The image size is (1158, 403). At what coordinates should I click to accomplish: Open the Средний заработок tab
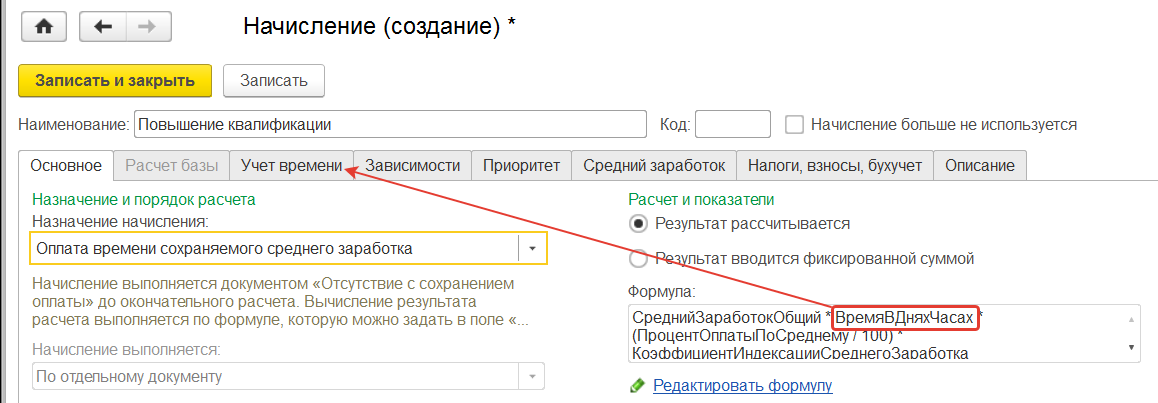click(x=654, y=165)
